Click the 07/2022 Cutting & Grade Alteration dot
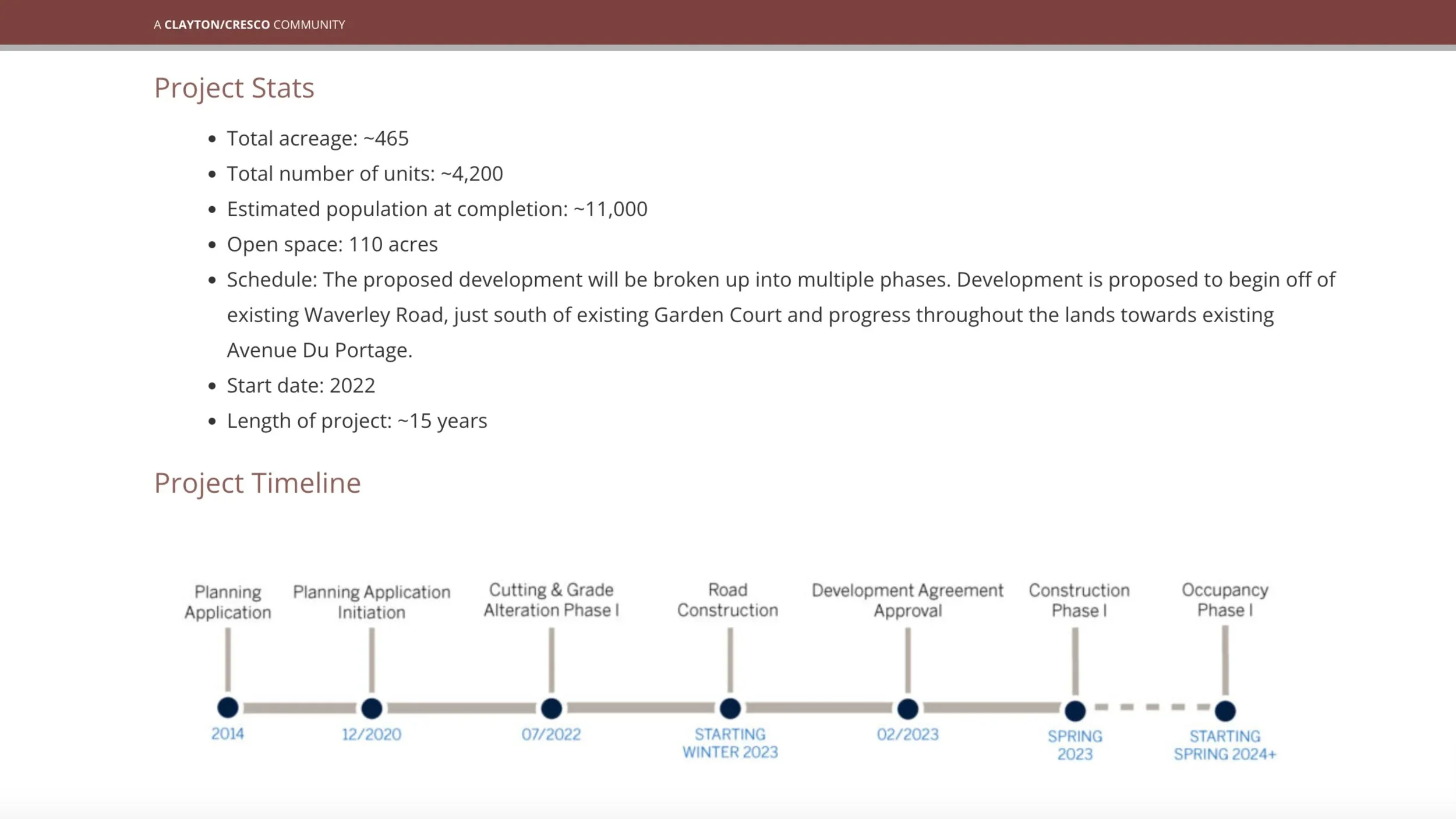This screenshot has height=819, width=1456. click(x=551, y=708)
